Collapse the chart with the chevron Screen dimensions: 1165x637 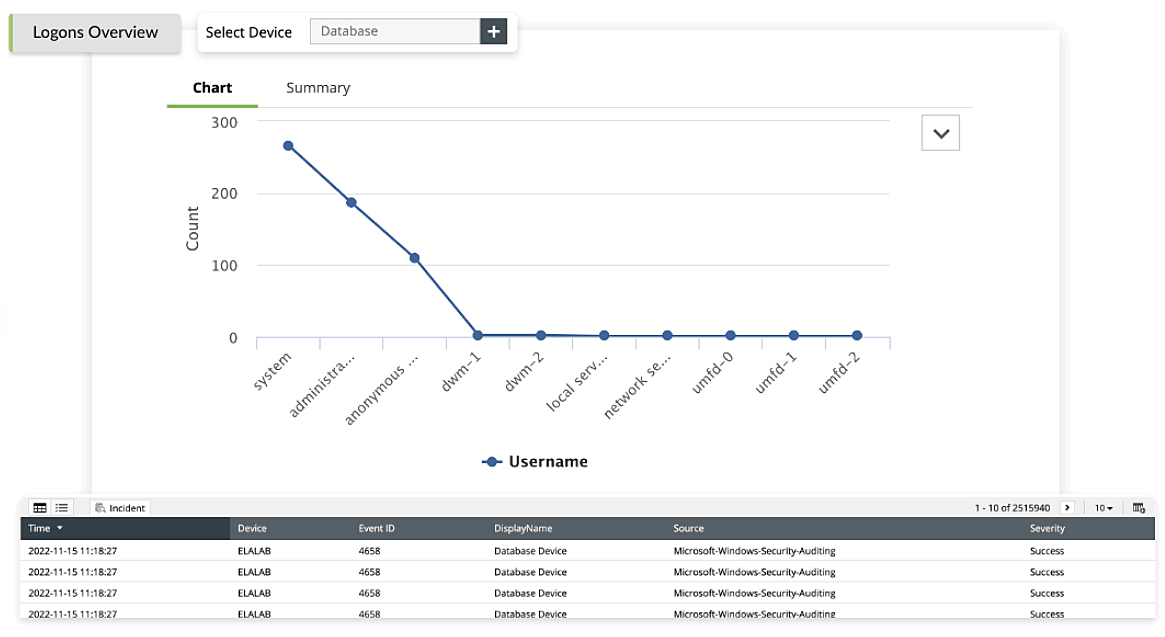[x=939, y=131]
